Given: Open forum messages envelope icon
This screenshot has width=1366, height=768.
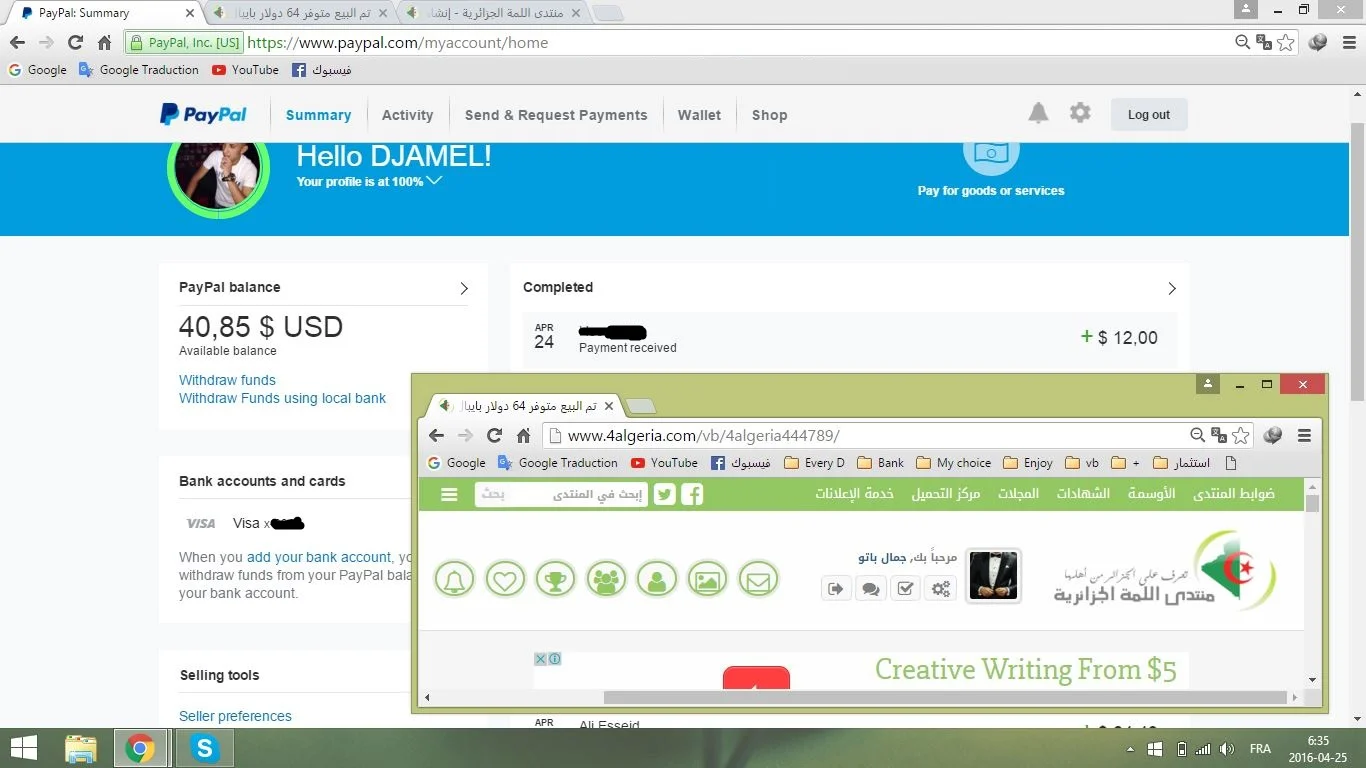Looking at the screenshot, I should pos(758,579).
